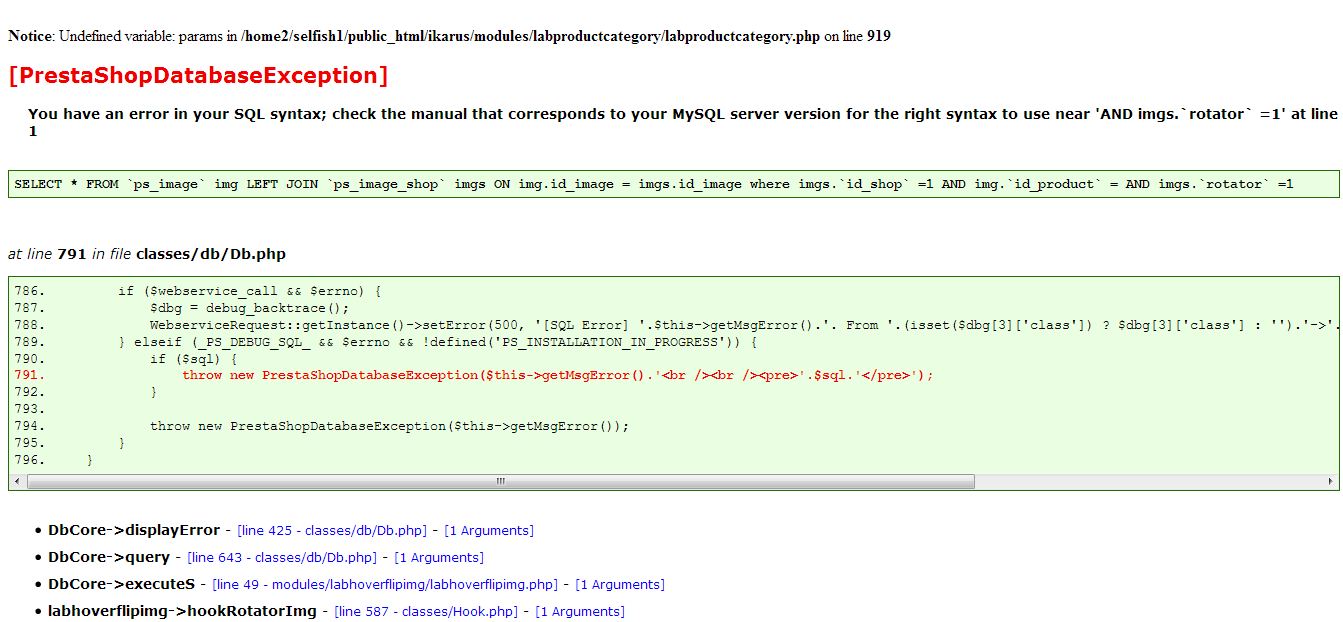
Task: Click the highlighted red line 791 throw statement
Action: point(557,375)
